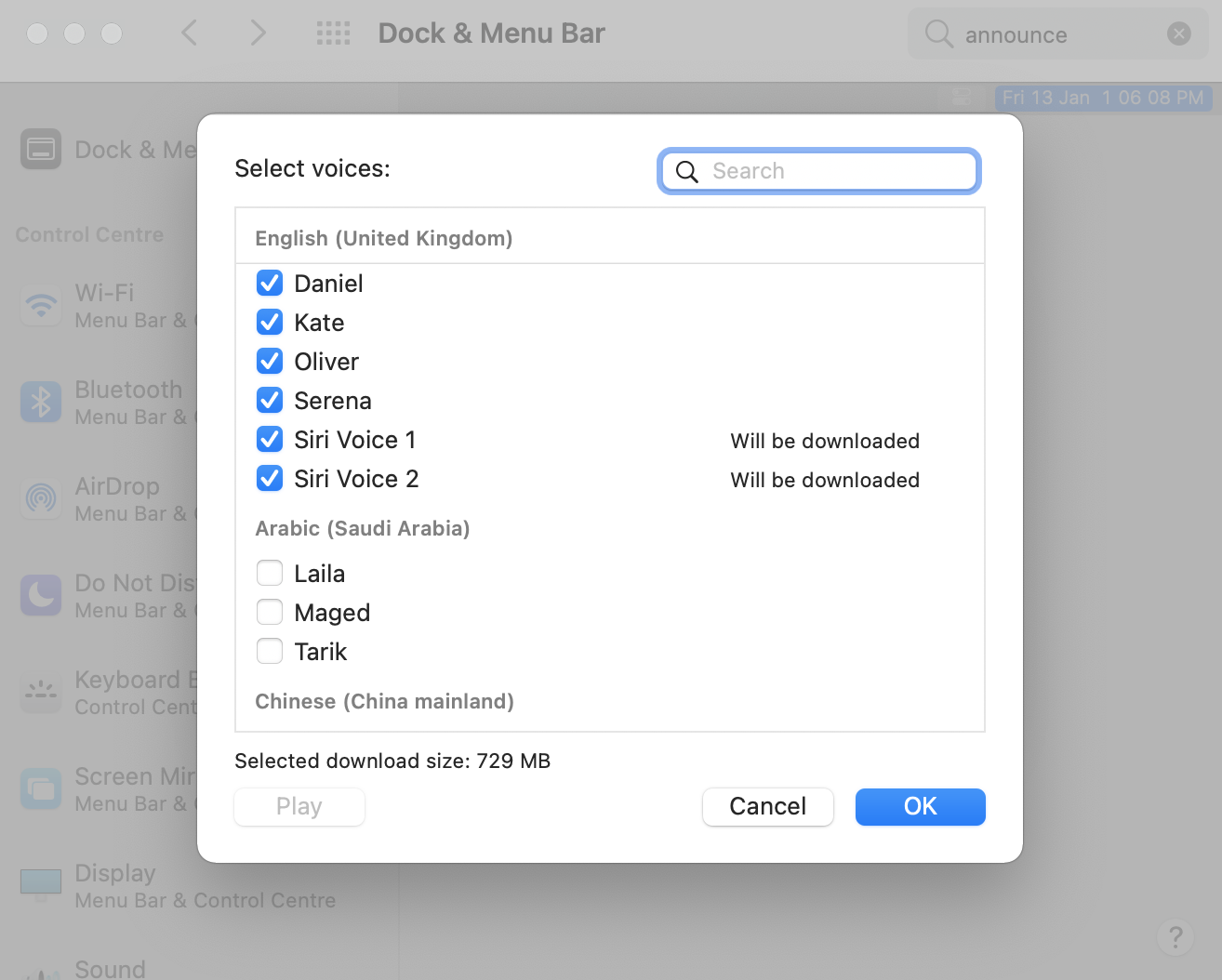
Task: Select Bluetooth icon in the sidebar
Action: pos(41,402)
